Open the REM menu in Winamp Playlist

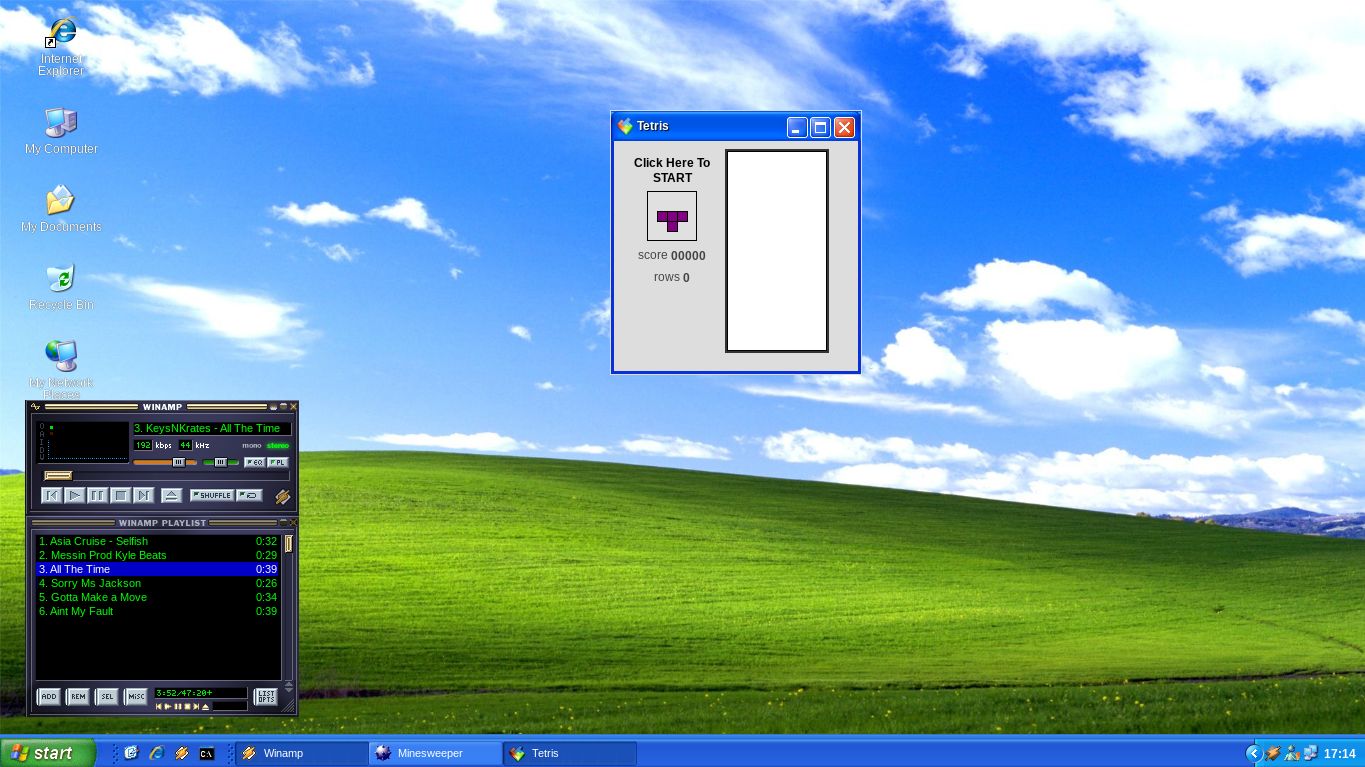coord(78,697)
